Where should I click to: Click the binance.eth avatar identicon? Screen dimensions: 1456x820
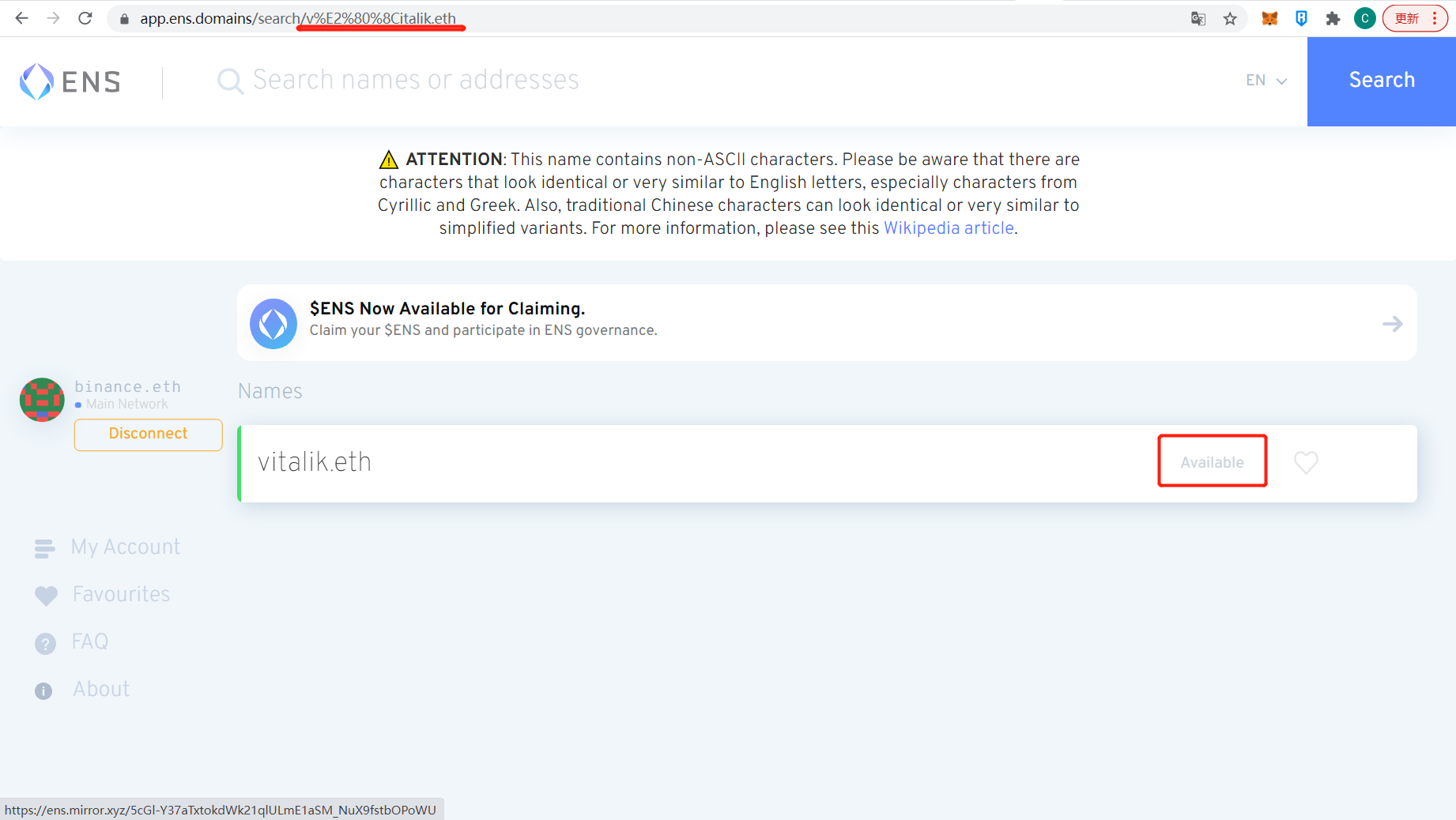(x=42, y=400)
